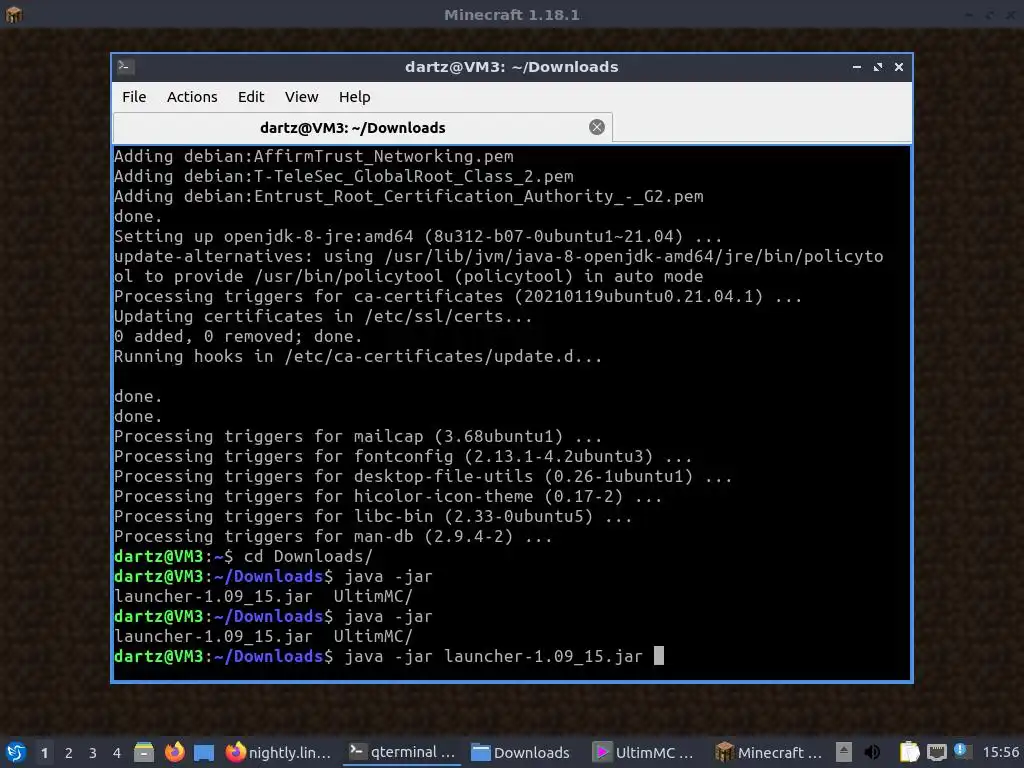Screen dimensions: 1024x768
Task: Click the 'Processing triggers for man-db' line
Action: pyautogui.click(x=333, y=537)
